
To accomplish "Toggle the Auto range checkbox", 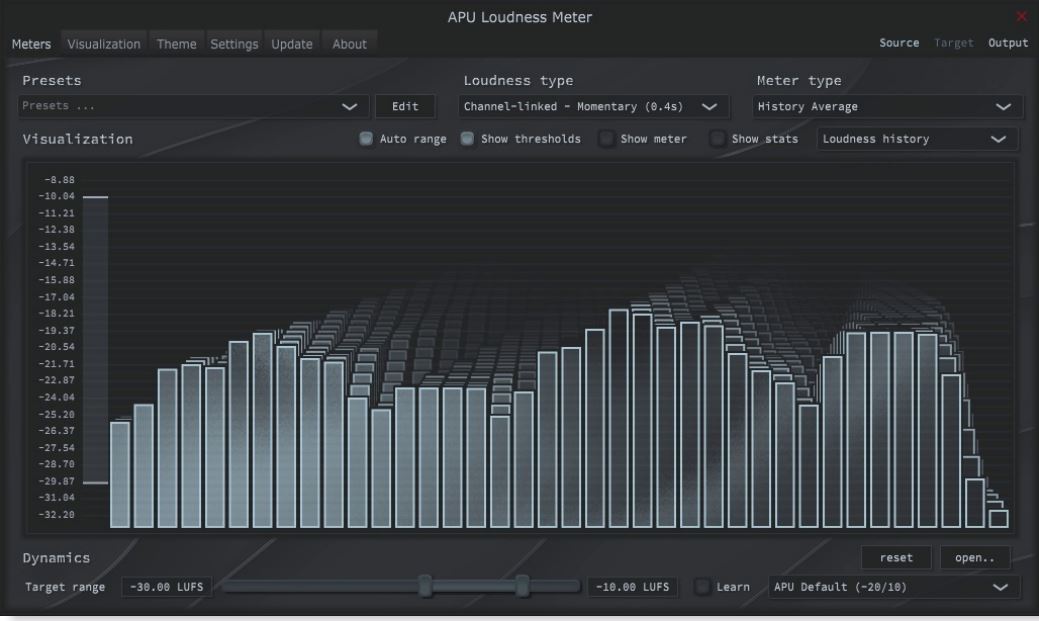I will click(366, 139).
